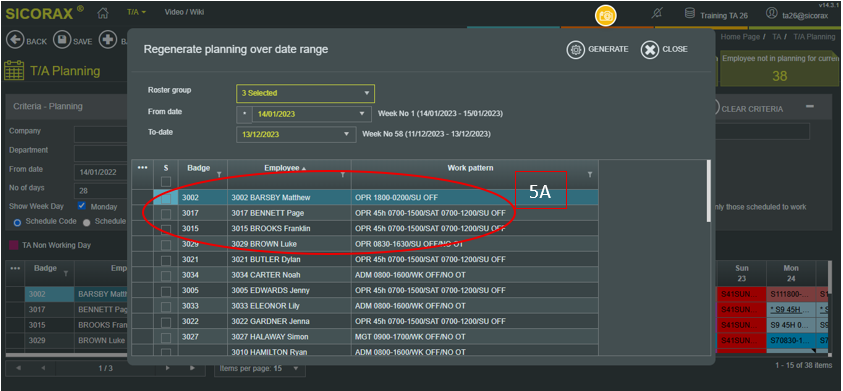Viewport: 843px width, 391px height.
Task: Open the dialog grid's three-dot column menu
Action: pyautogui.click(x=142, y=168)
